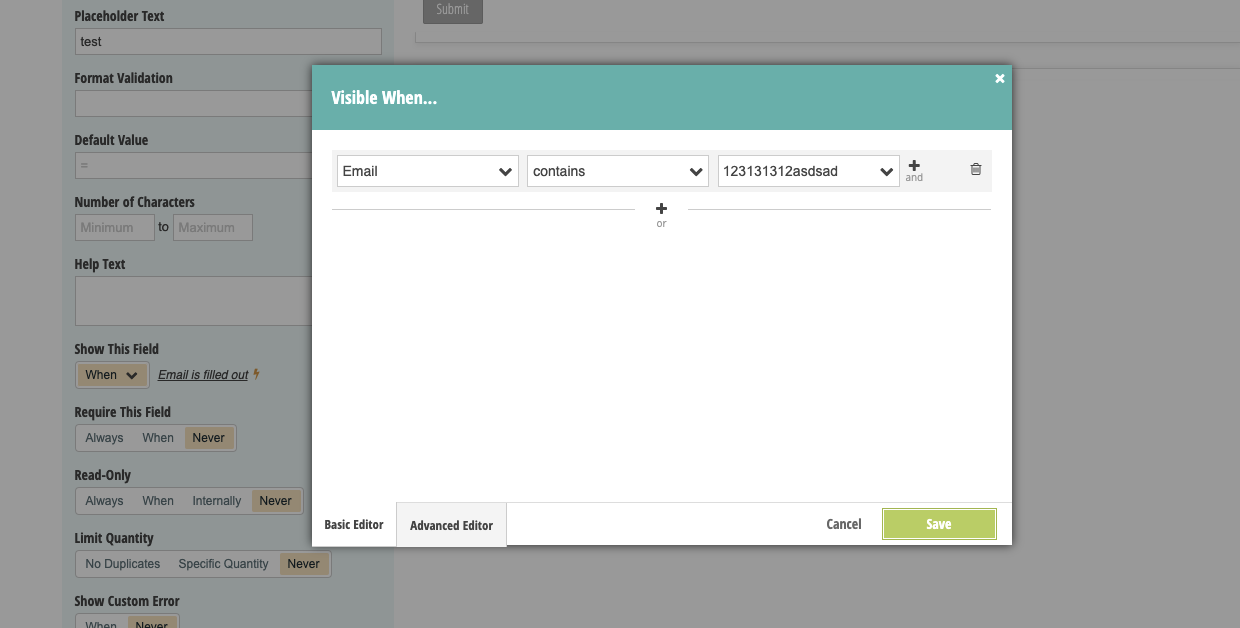This screenshot has height=628, width=1240.
Task: Set Read-Only to Internally
Action: (x=217, y=501)
